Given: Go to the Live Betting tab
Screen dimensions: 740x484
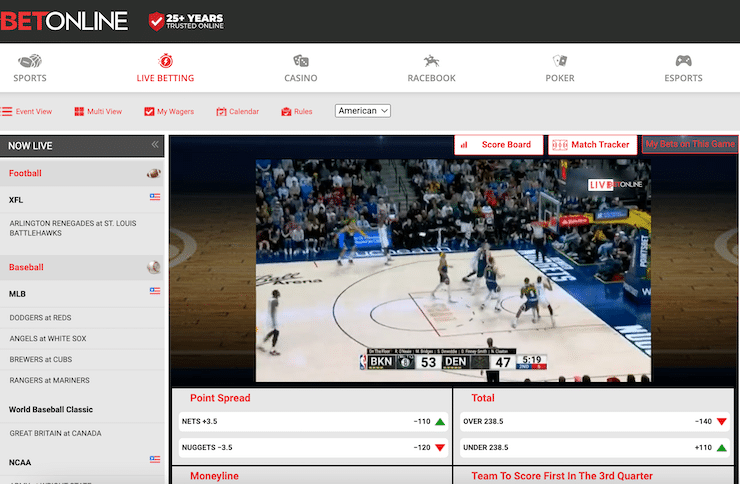Looking at the screenshot, I should [165, 68].
